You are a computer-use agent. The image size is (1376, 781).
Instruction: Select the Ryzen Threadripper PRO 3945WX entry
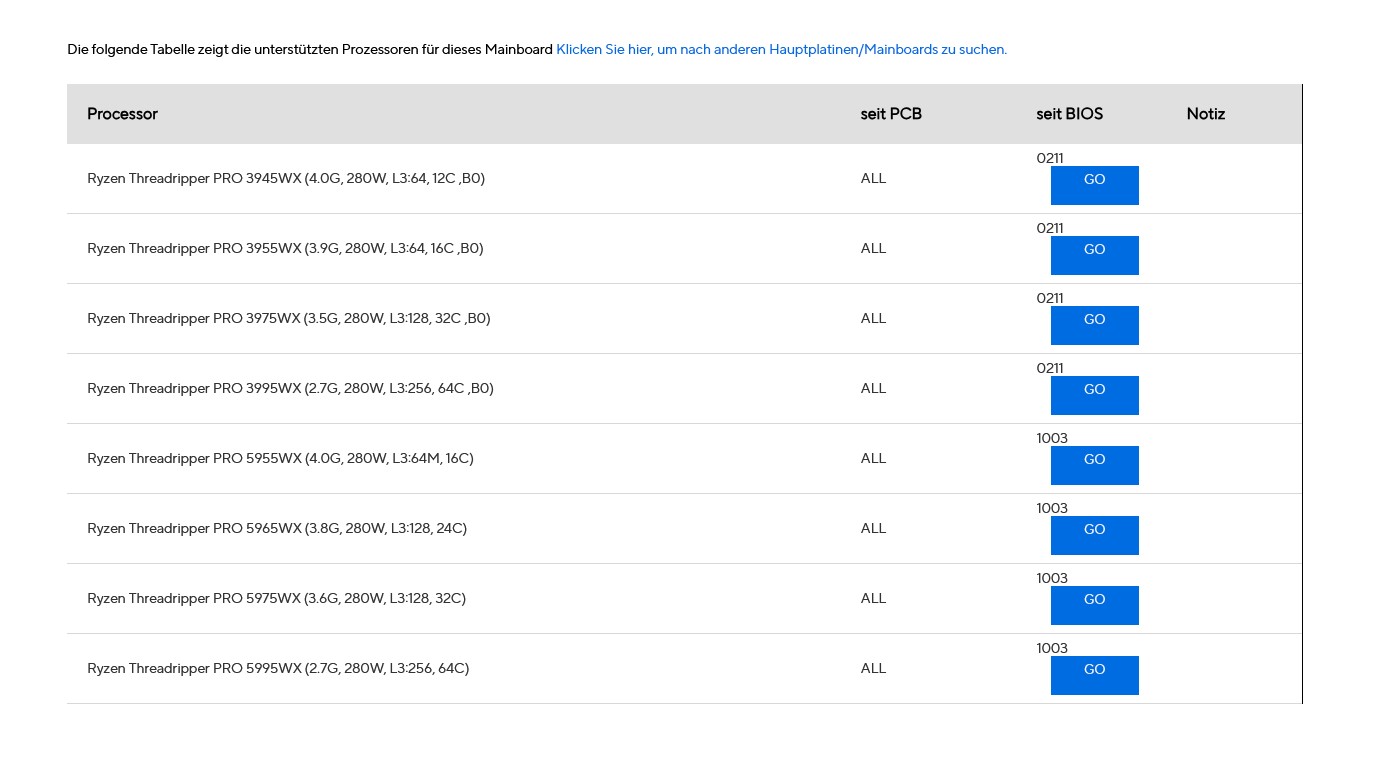[x=286, y=179]
